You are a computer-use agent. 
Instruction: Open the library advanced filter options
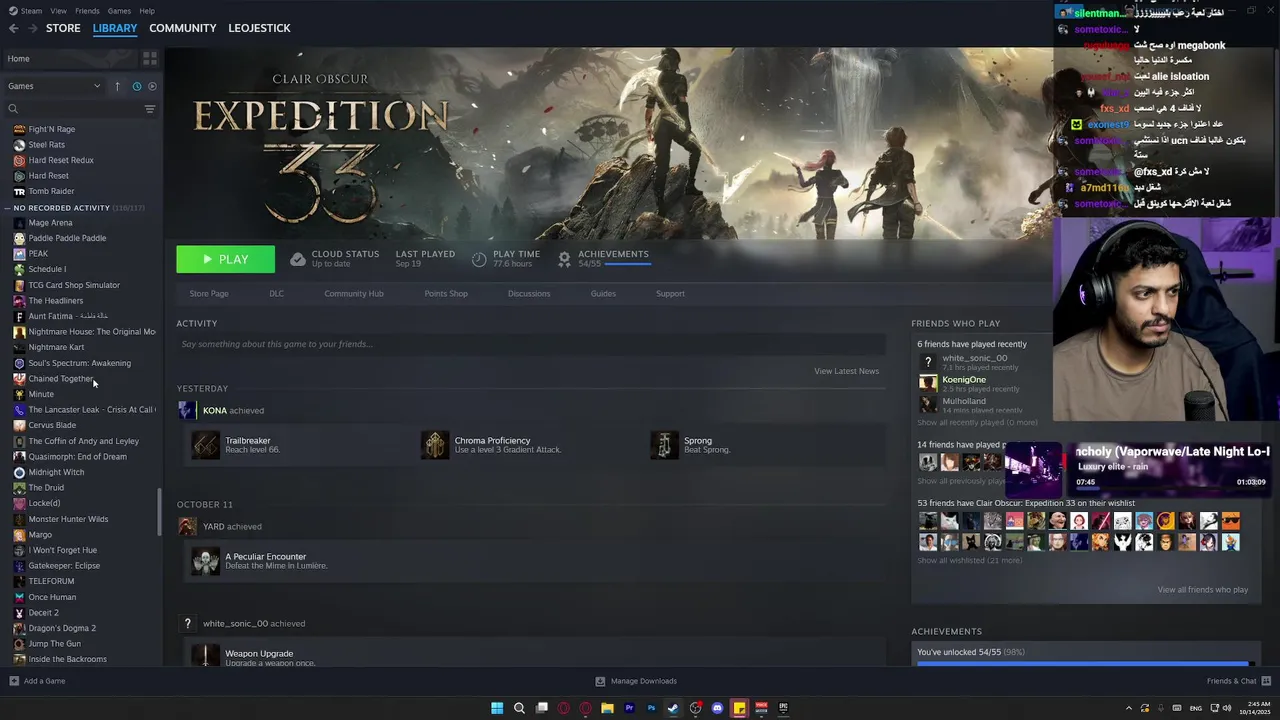[x=150, y=109]
